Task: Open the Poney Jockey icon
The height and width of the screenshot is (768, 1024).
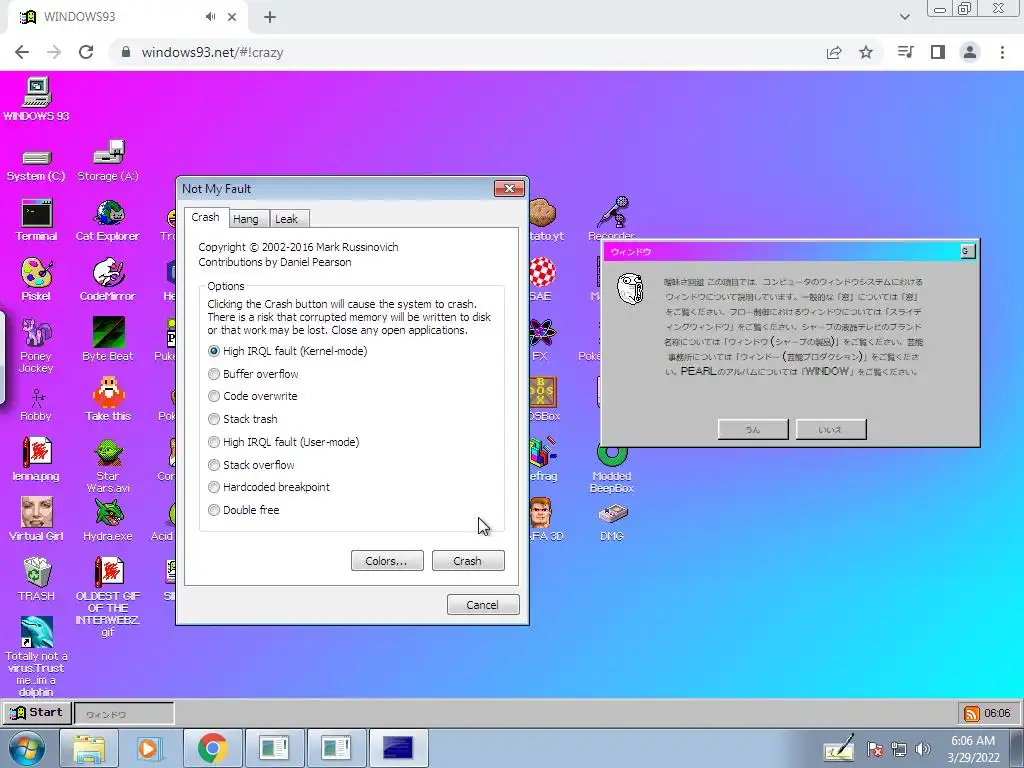Action: [x=36, y=345]
